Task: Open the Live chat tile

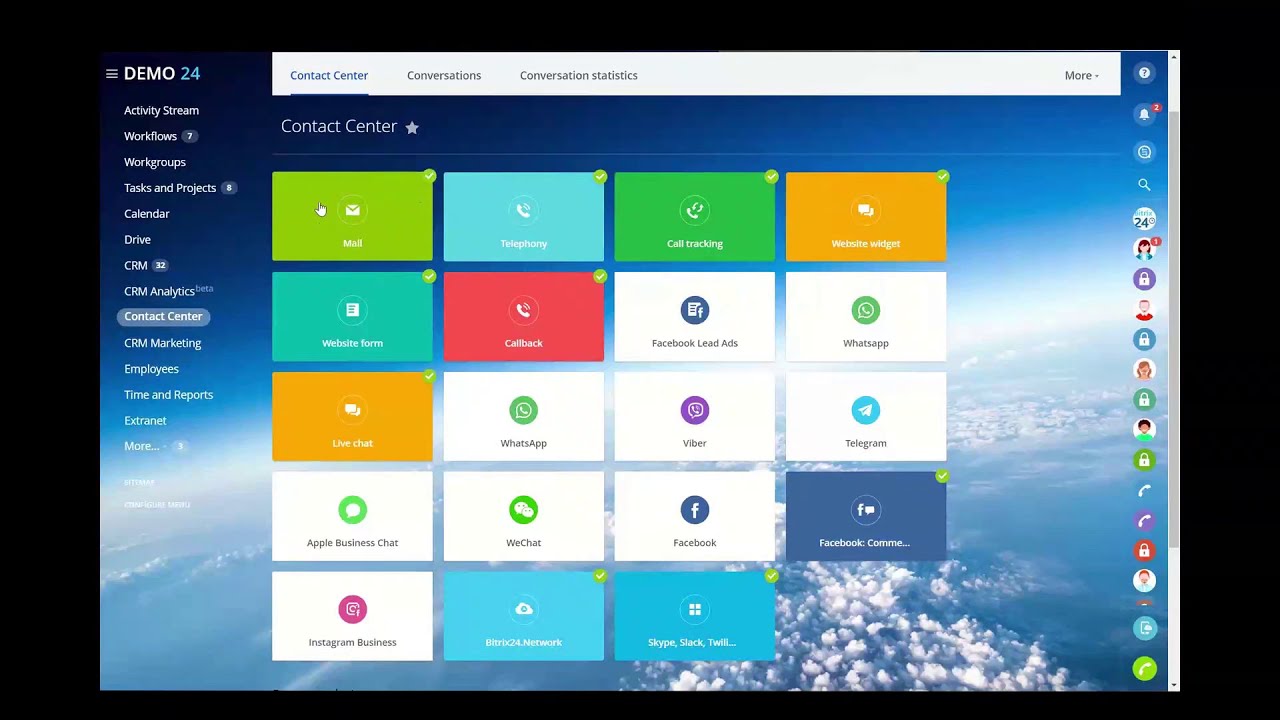Action: tap(352, 416)
